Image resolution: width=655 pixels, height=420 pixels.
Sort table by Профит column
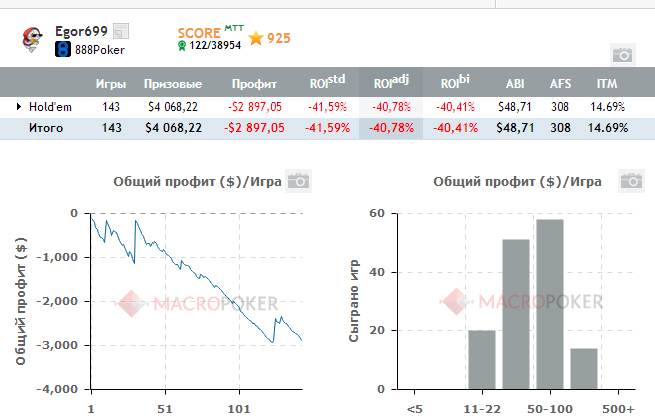pos(253,84)
